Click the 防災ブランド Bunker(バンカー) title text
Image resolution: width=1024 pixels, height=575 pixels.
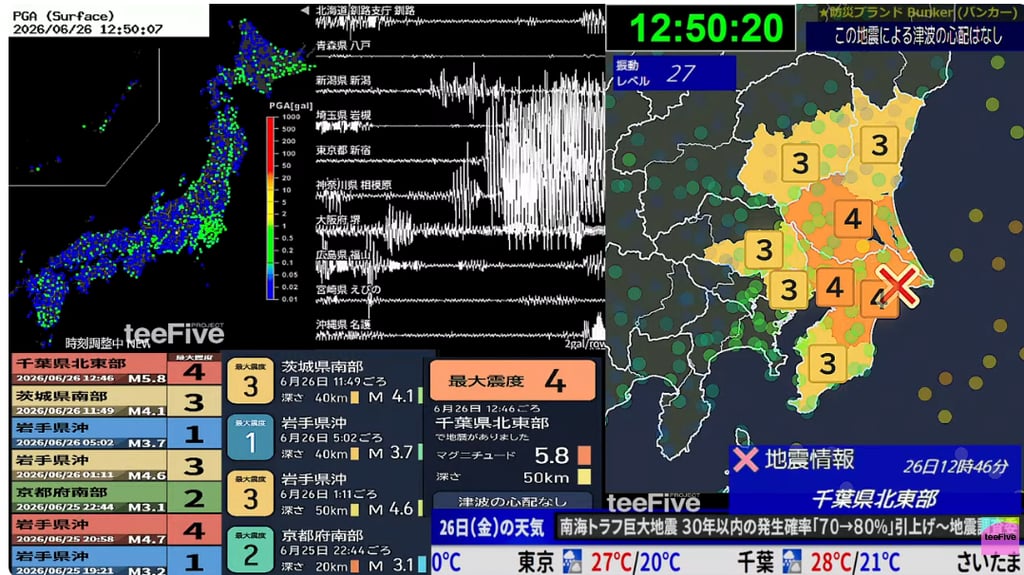[x=919, y=12]
